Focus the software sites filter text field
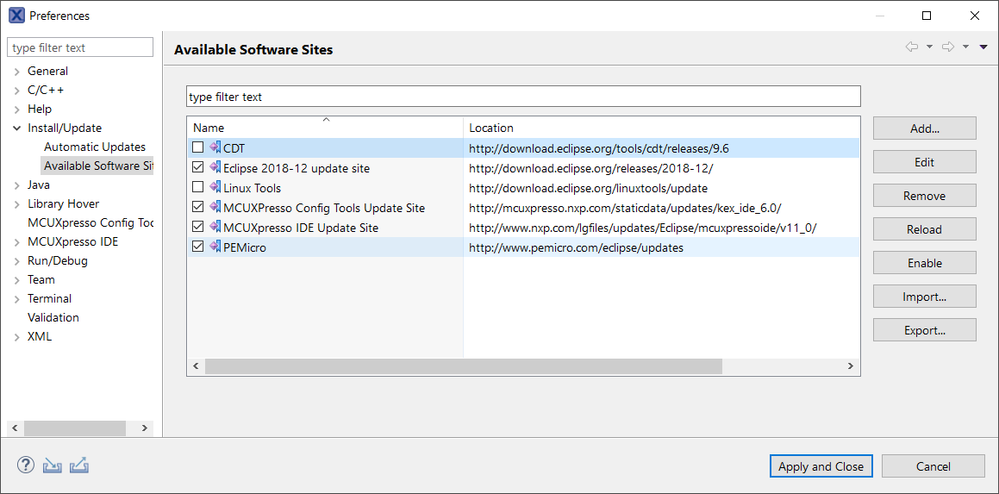This screenshot has height=494, width=999. click(523, 97)
